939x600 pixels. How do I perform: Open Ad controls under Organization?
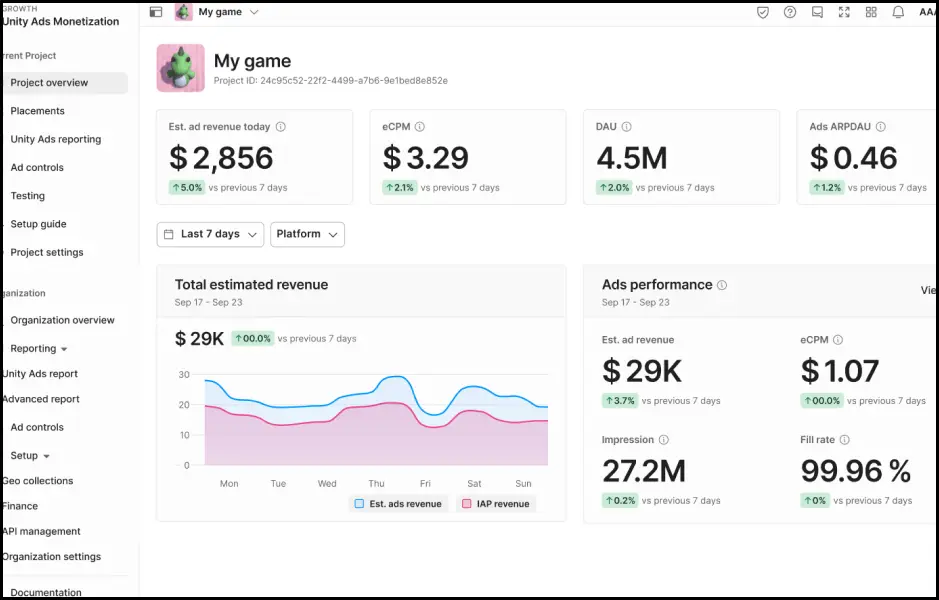[x=37, y=427]
